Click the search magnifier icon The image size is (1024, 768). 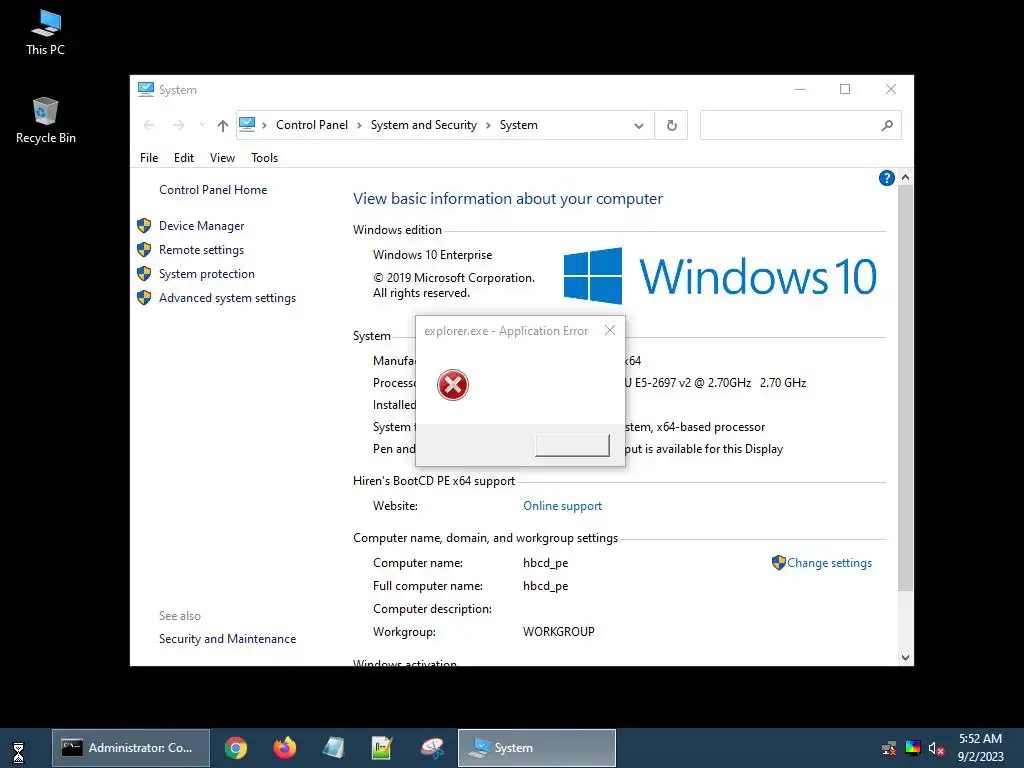pos(886,125)
